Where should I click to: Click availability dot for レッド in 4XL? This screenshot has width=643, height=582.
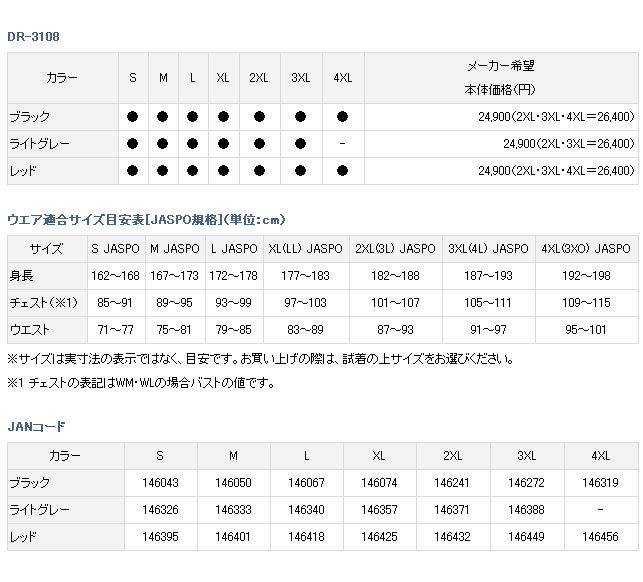tap(342, 171)
